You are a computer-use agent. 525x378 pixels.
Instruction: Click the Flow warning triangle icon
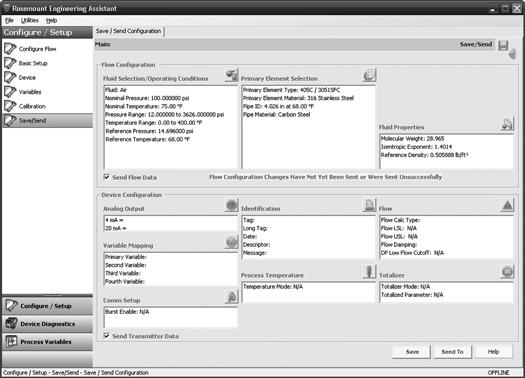(507, 205)
